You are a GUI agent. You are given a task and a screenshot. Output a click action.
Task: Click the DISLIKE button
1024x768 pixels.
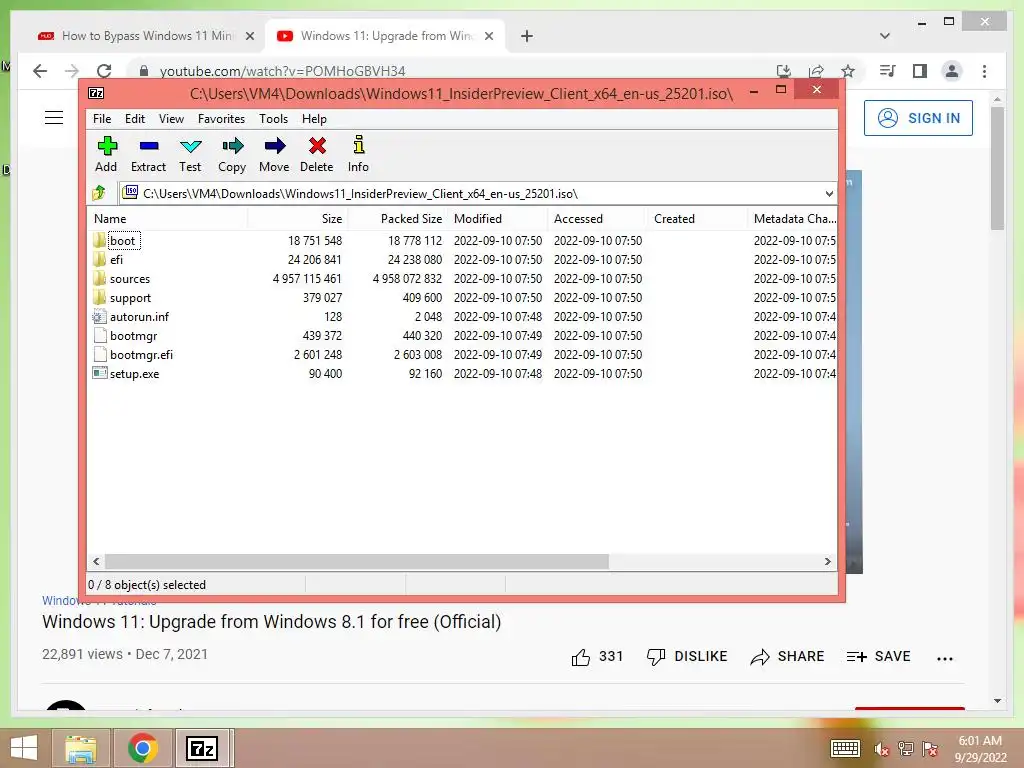click(686, 656)
